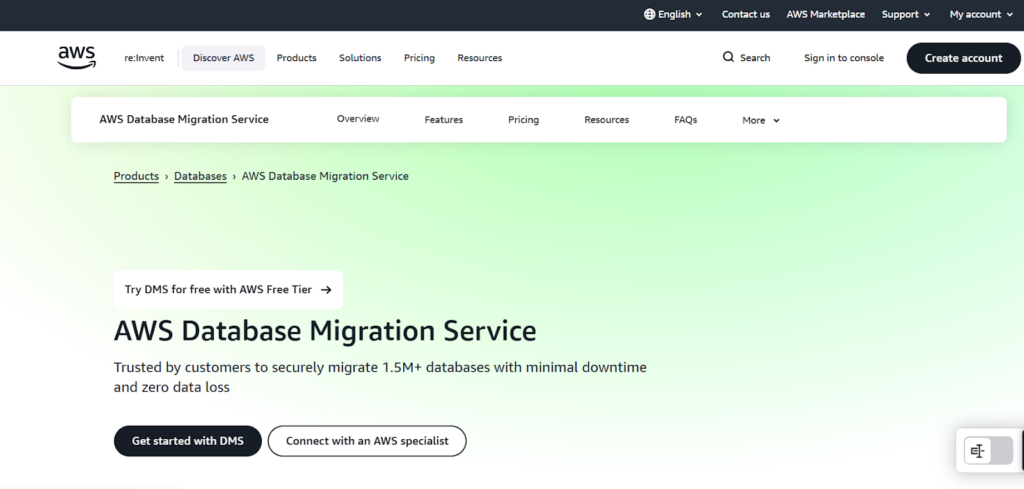Open the Products menu
Viewport: 1024px width, 489px height.
click(296, 58)
